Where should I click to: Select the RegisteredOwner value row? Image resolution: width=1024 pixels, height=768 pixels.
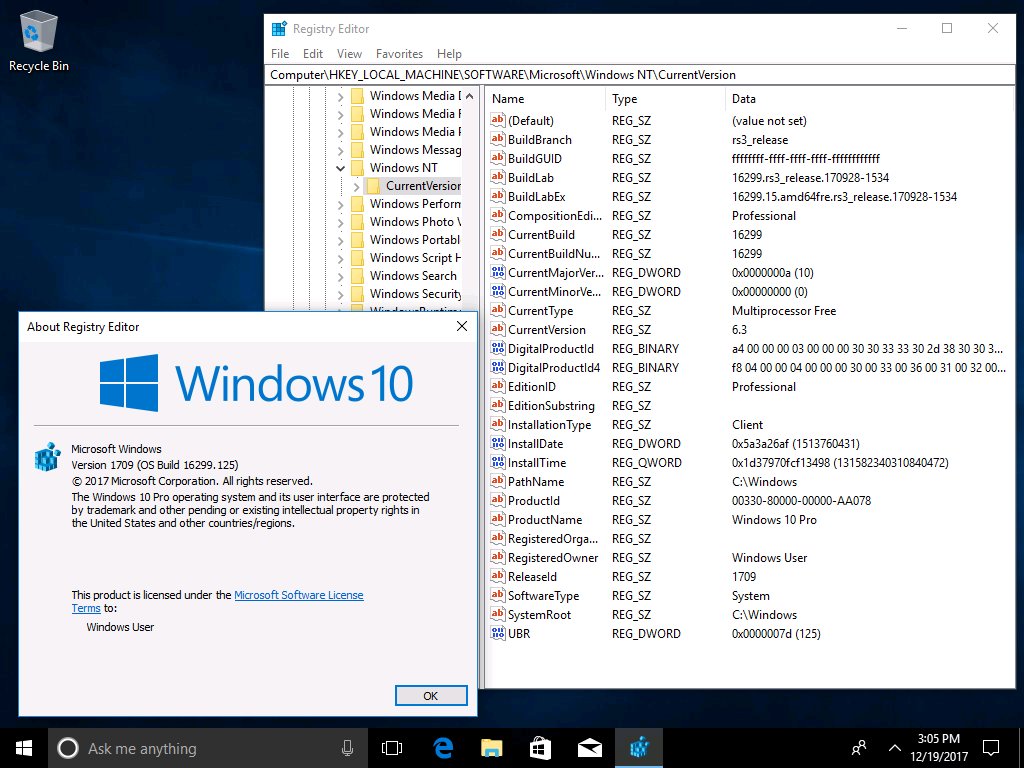[x=748, y=558]
